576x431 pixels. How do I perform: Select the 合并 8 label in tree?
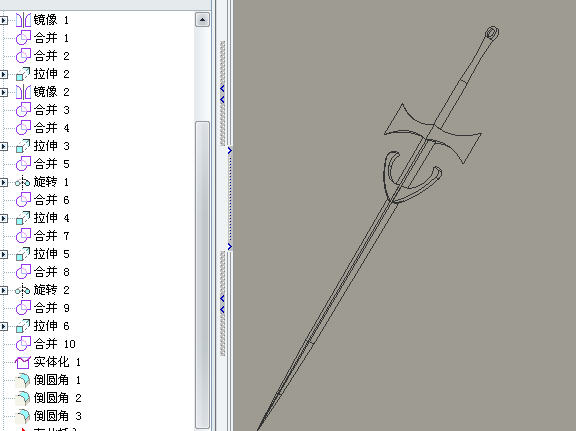[51, 272]
